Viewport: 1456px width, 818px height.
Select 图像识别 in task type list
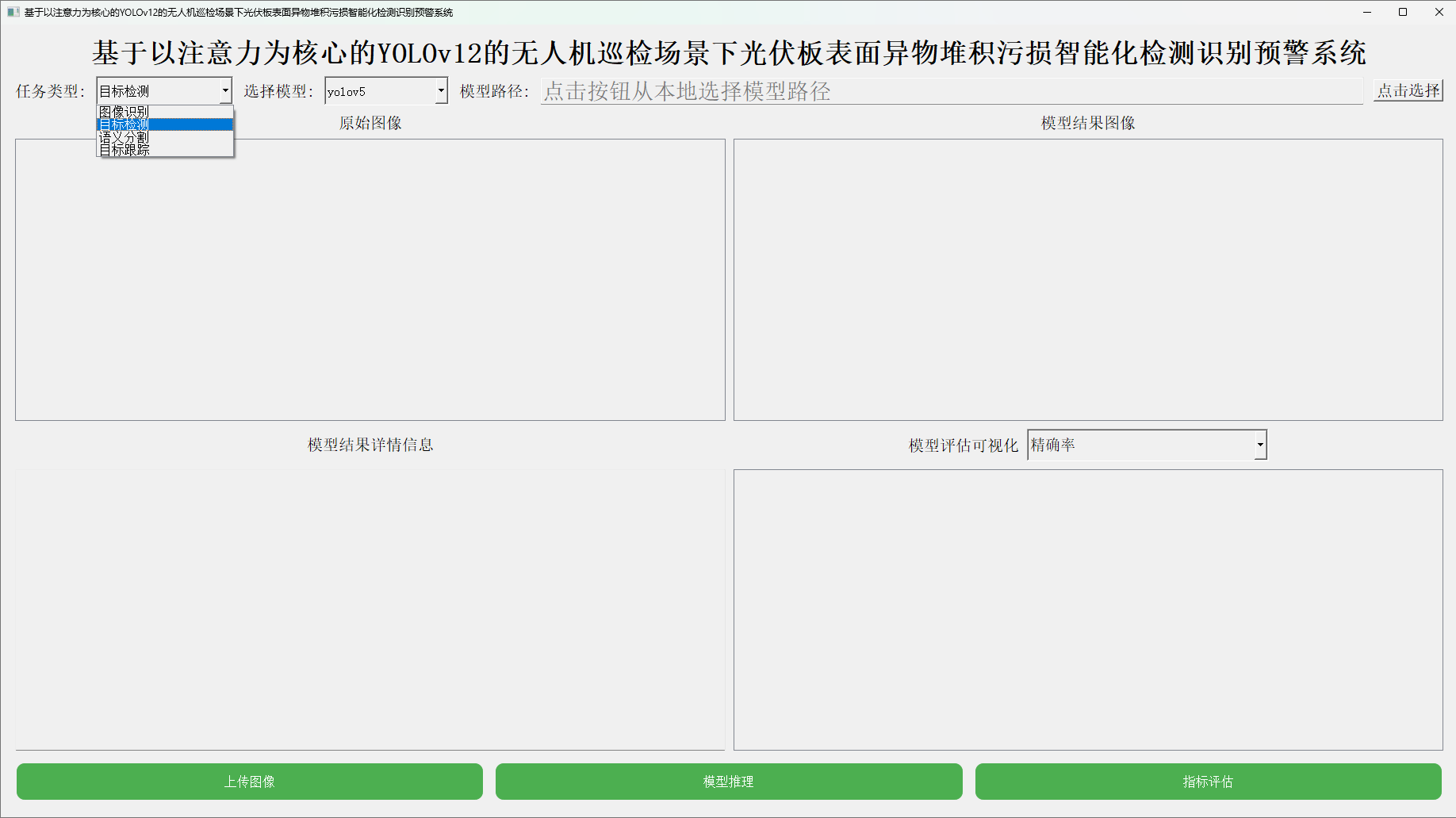click(165, 112)
